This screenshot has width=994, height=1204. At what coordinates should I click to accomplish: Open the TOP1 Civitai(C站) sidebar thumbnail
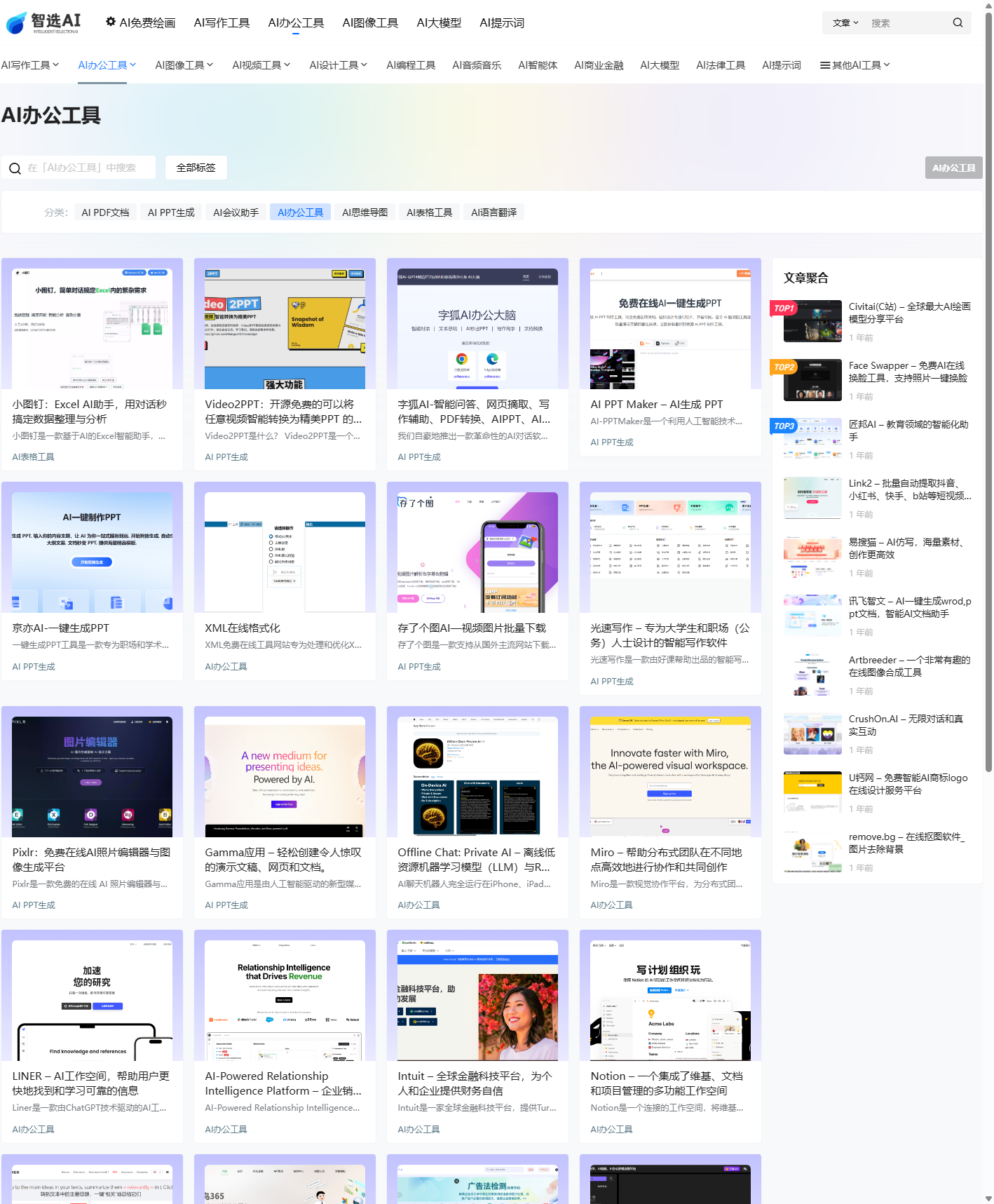812,321
